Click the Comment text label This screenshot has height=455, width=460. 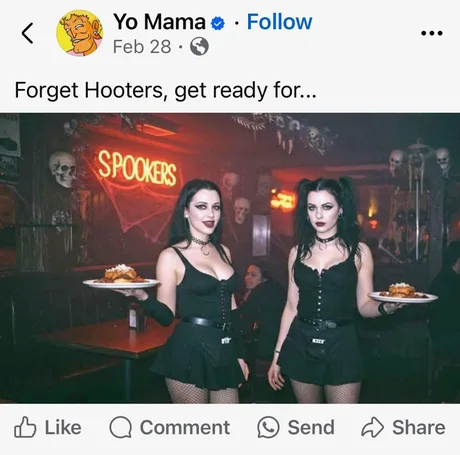pyautogui.click(x=185, y=427)
